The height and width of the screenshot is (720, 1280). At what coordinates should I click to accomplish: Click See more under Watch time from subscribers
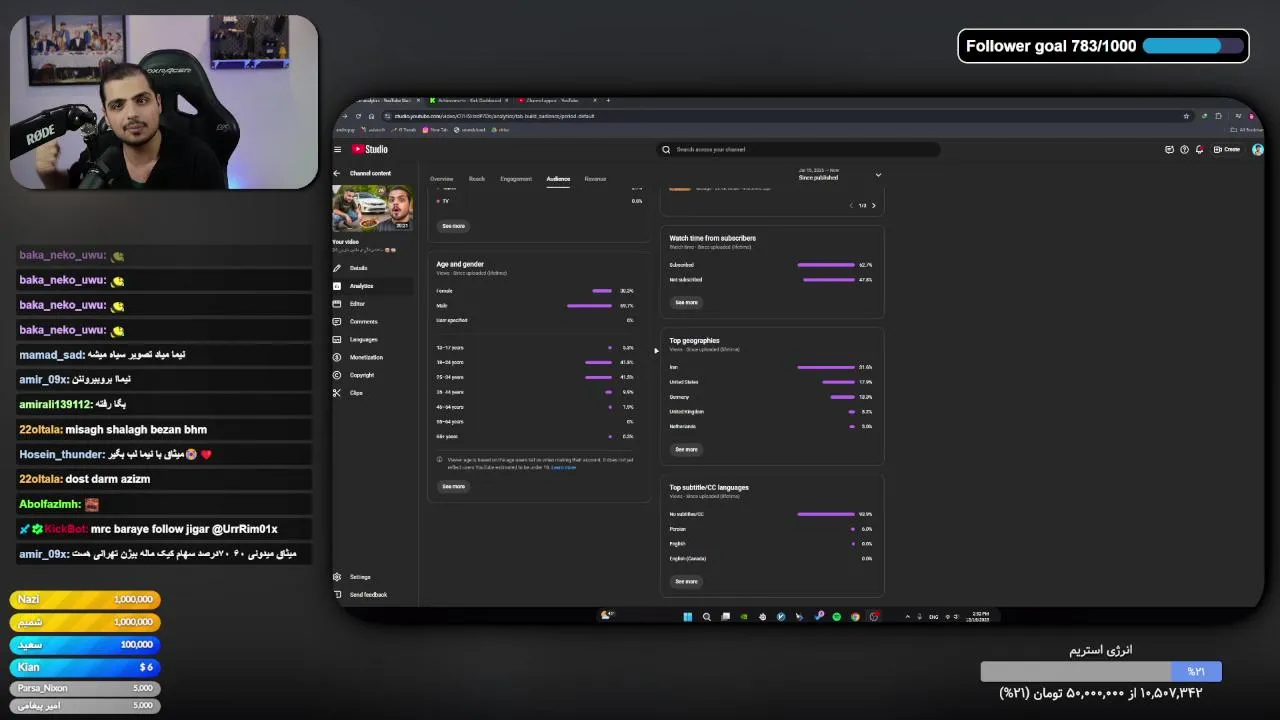(x=686, y=302)
